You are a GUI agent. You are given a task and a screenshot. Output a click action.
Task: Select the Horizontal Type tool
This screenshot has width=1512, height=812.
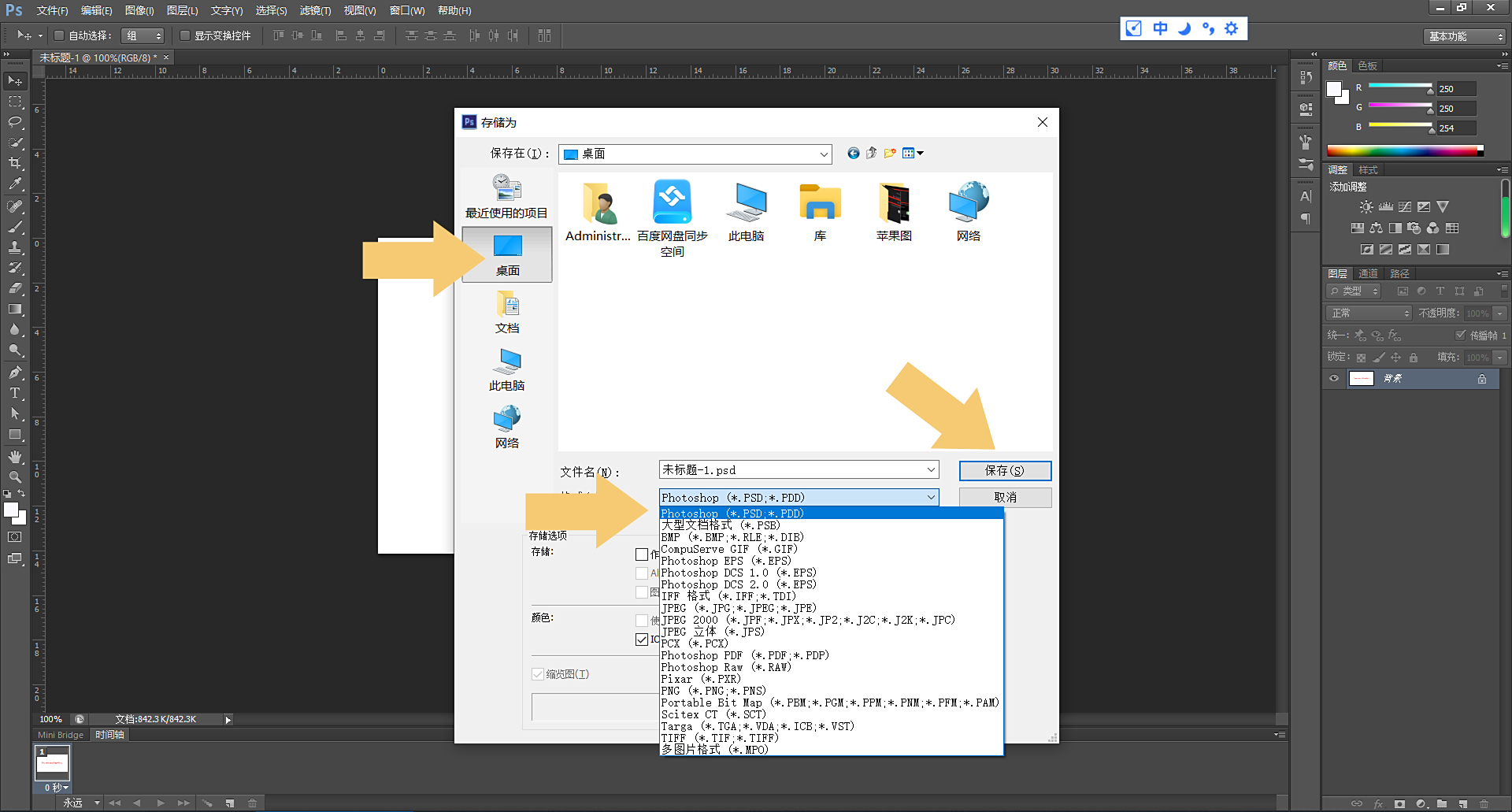(15, 393)
